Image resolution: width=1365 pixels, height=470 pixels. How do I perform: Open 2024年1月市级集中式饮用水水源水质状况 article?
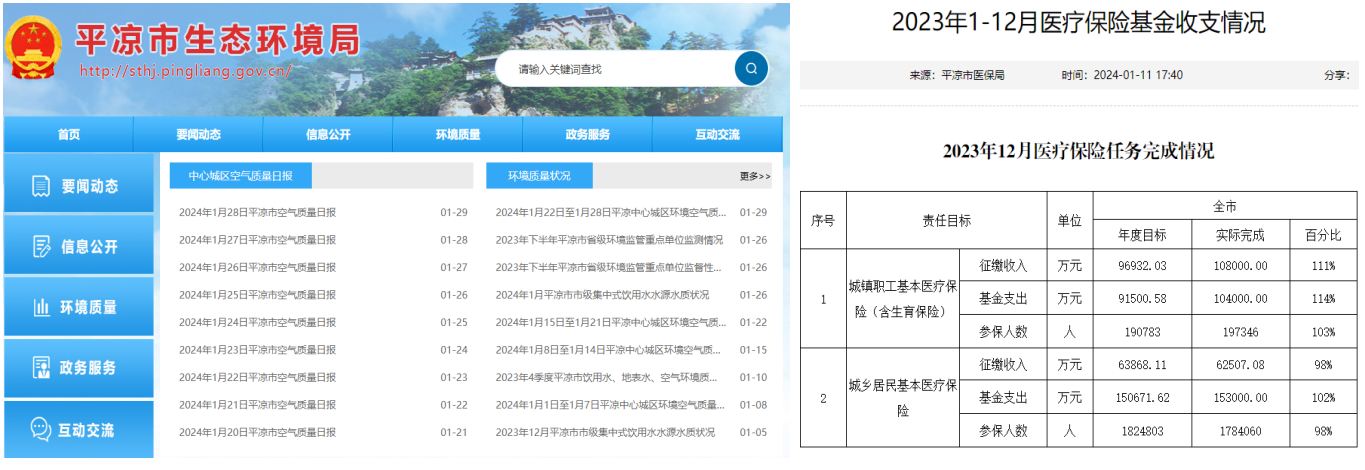click(602, 295)
